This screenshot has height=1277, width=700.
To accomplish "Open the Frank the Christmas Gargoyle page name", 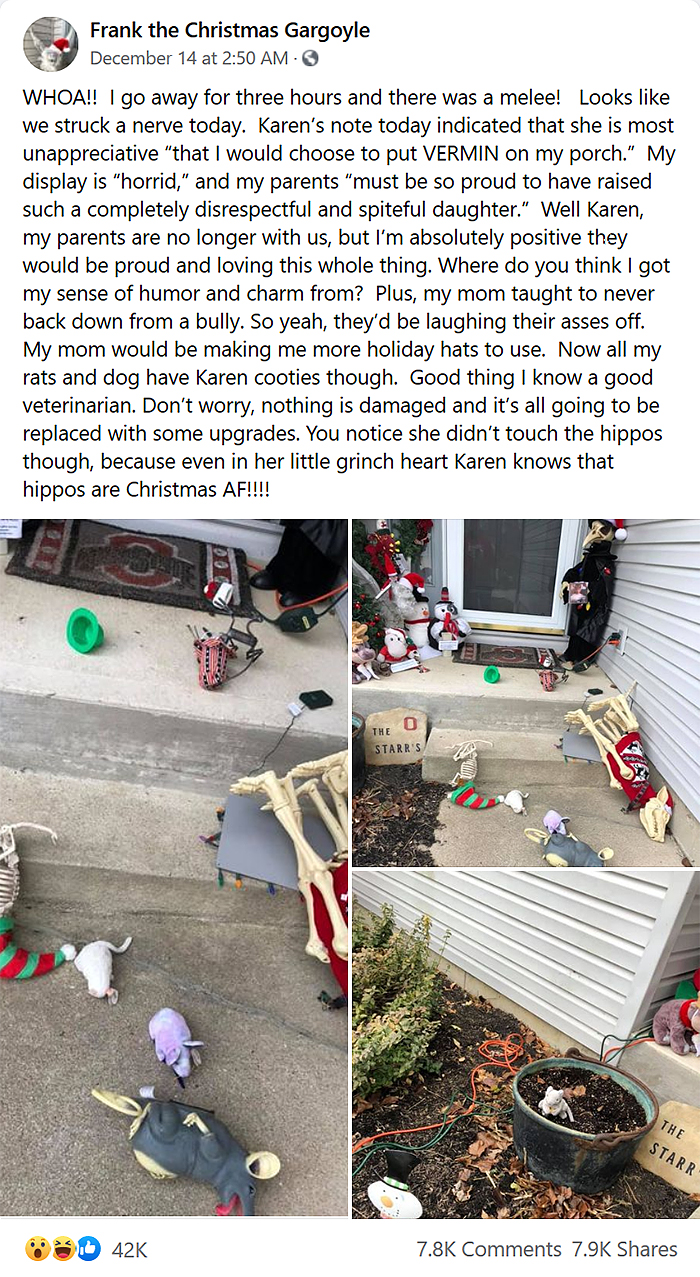I will point(229,31).
